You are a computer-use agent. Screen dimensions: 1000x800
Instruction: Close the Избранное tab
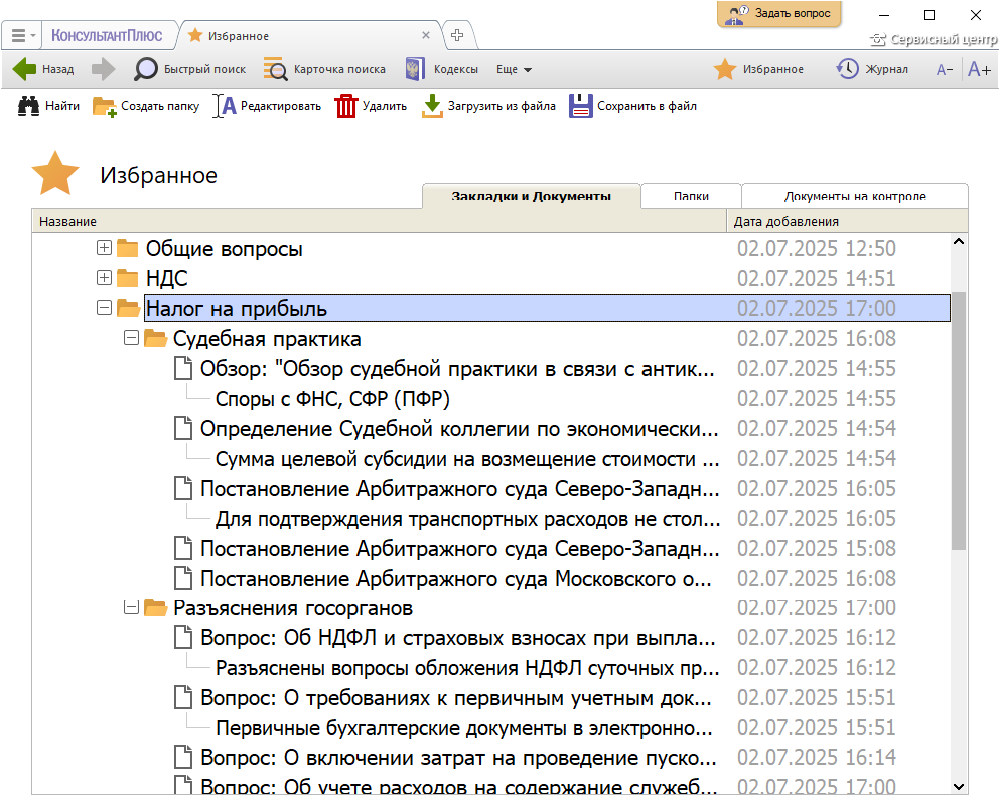[x=426, y=36]
